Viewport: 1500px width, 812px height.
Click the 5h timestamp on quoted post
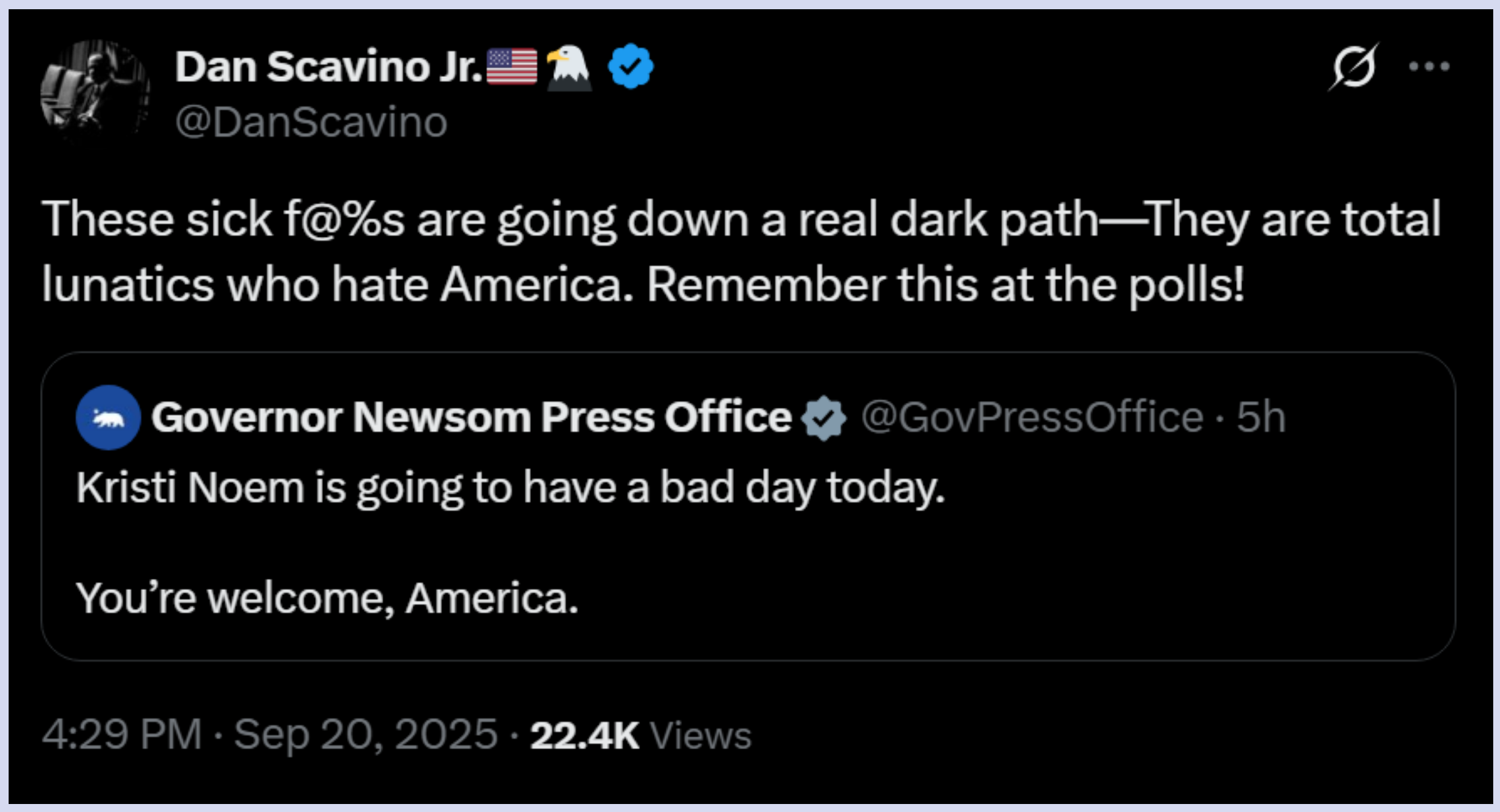point(1261,418)
